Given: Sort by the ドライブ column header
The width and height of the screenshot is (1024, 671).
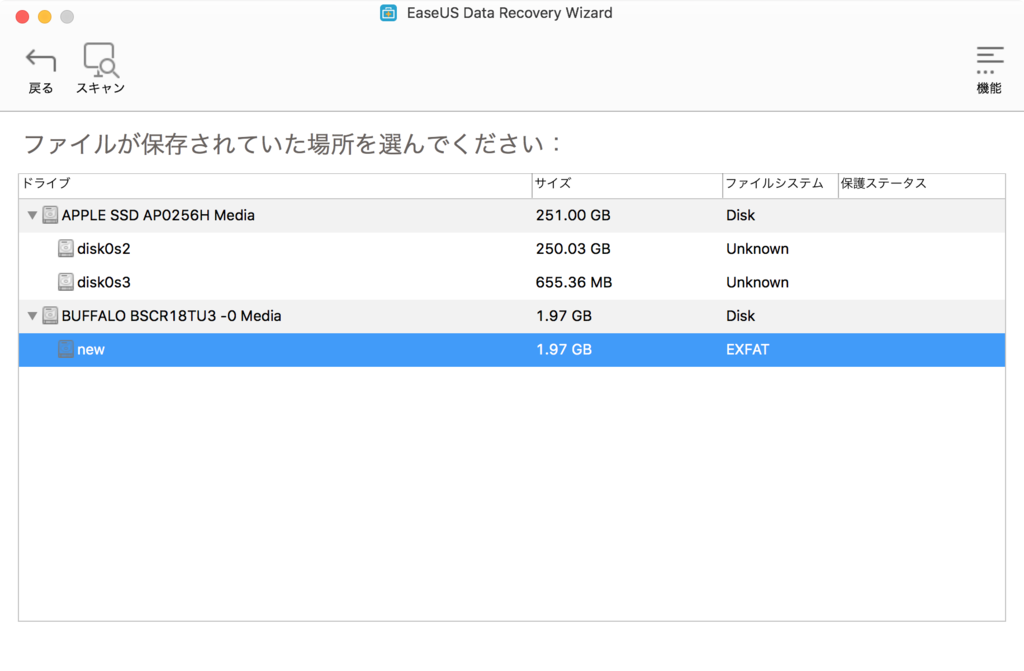Looking at the screenshot, I should click(x=275, y=184).
